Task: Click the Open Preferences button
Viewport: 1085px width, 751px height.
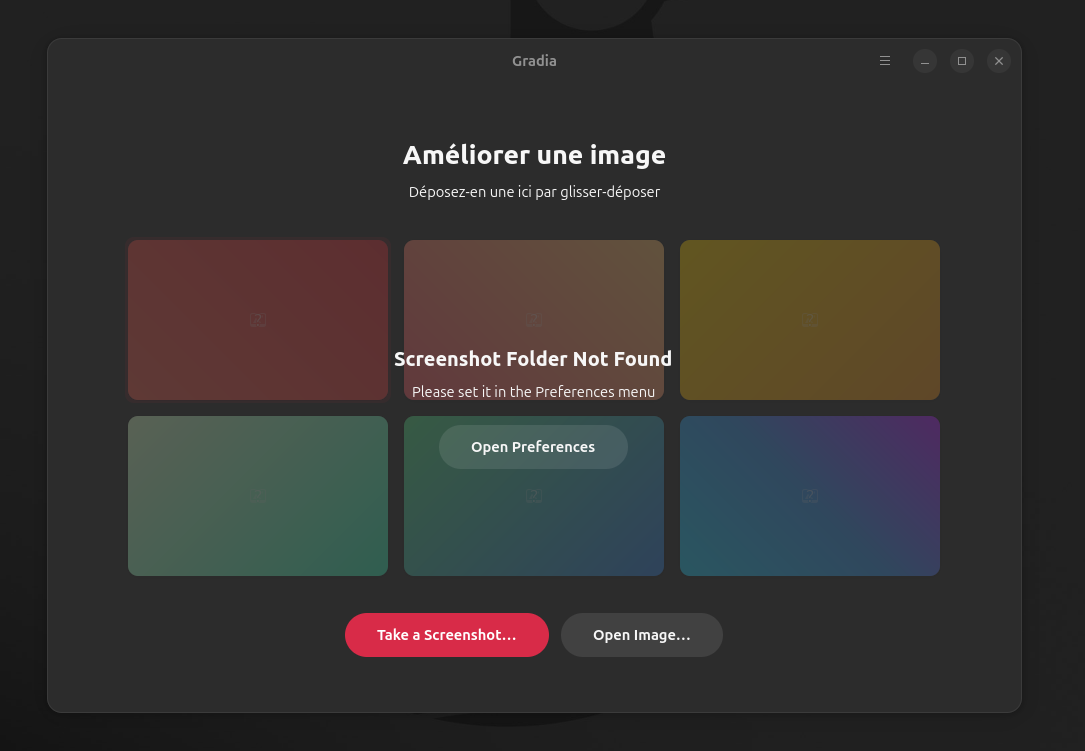Action: (x=533, y=447)
